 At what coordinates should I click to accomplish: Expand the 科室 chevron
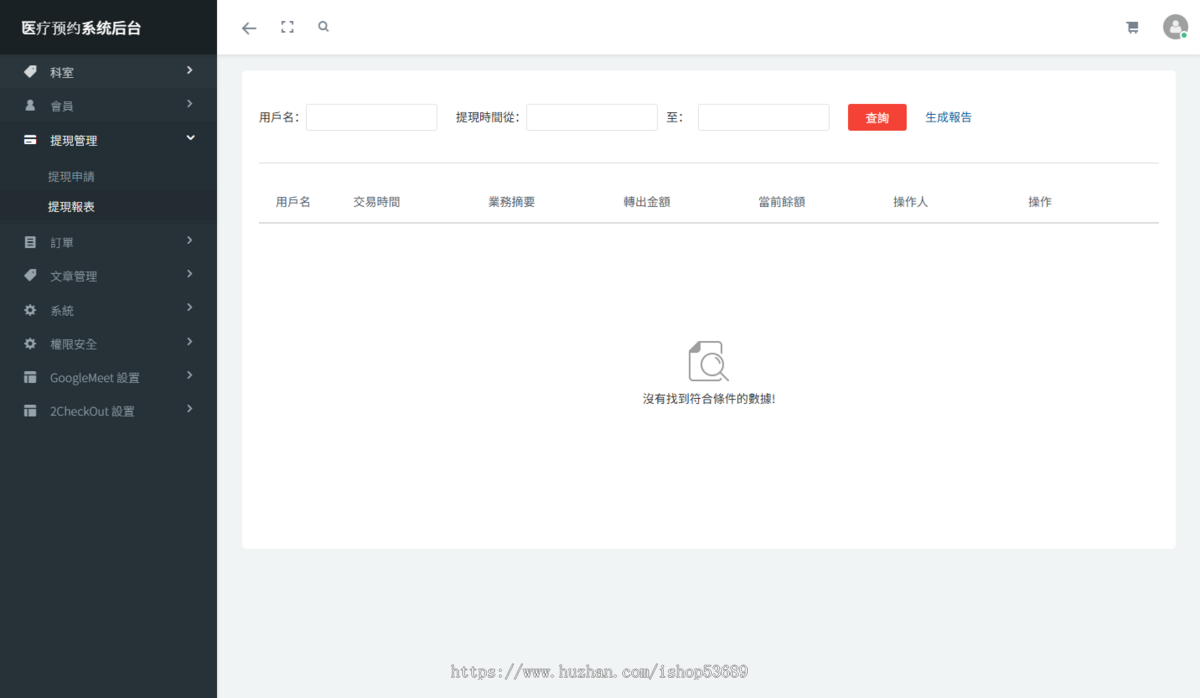click(190, 70)
